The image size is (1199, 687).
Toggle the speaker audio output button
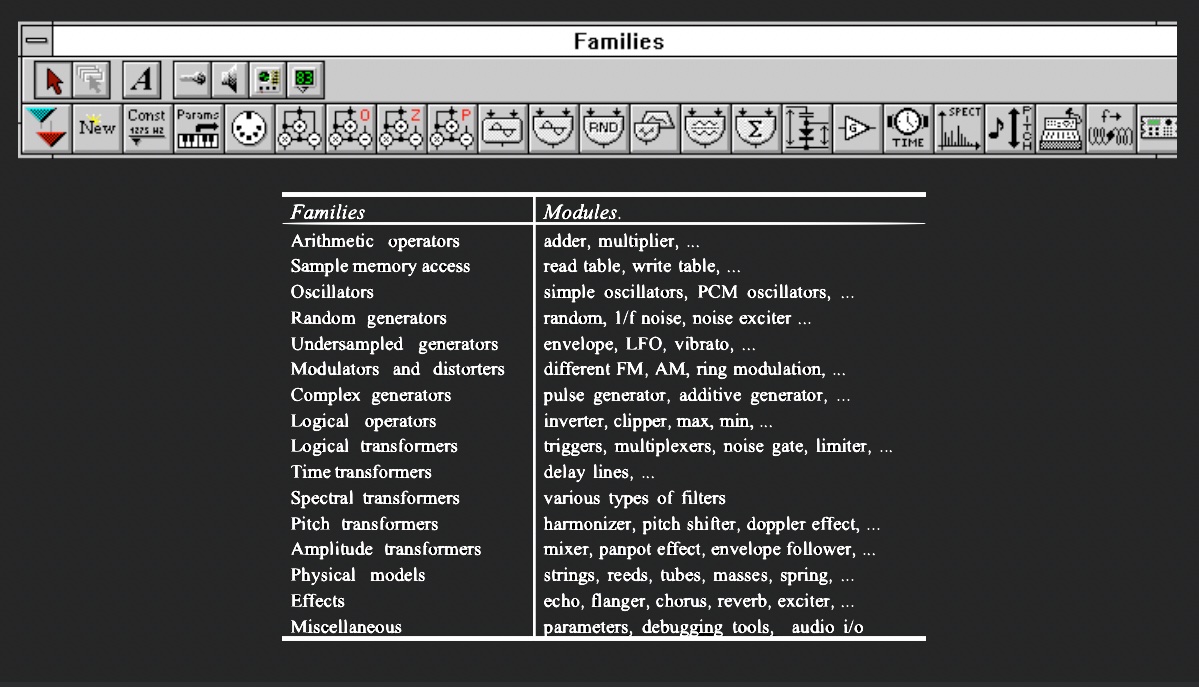point(229,79)
